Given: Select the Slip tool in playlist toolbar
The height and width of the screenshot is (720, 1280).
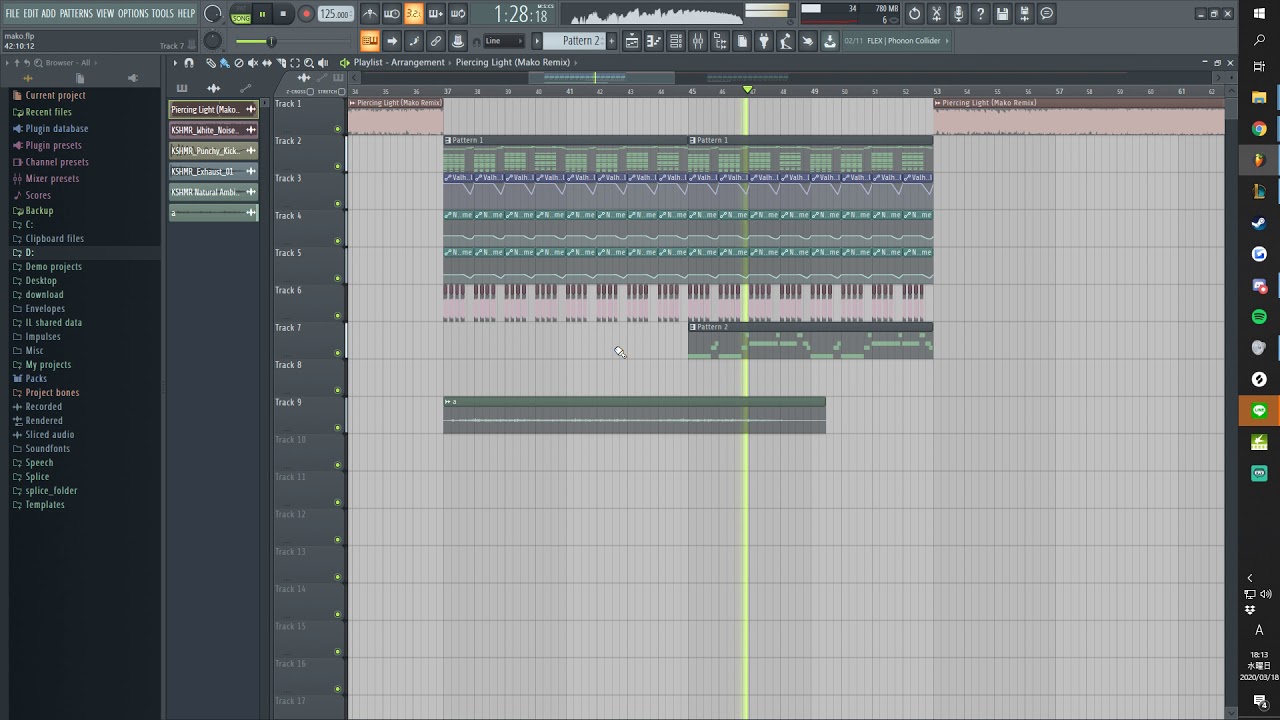Looking at the screenshot, I should coord(267,63).
